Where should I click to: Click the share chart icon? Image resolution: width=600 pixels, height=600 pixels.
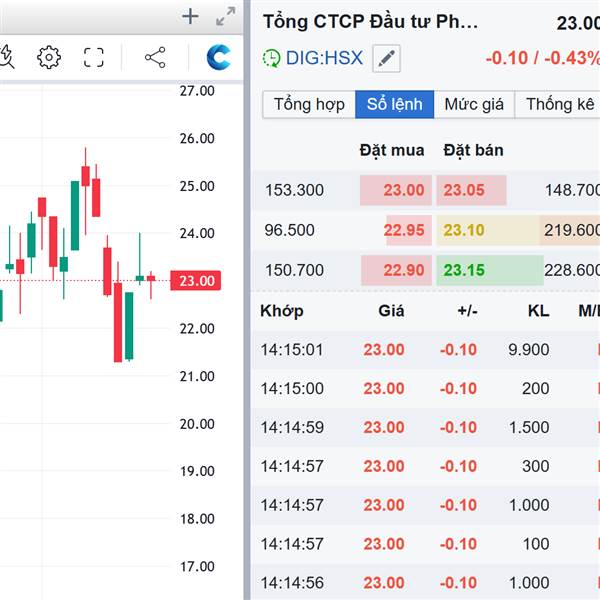click(155, 57)
